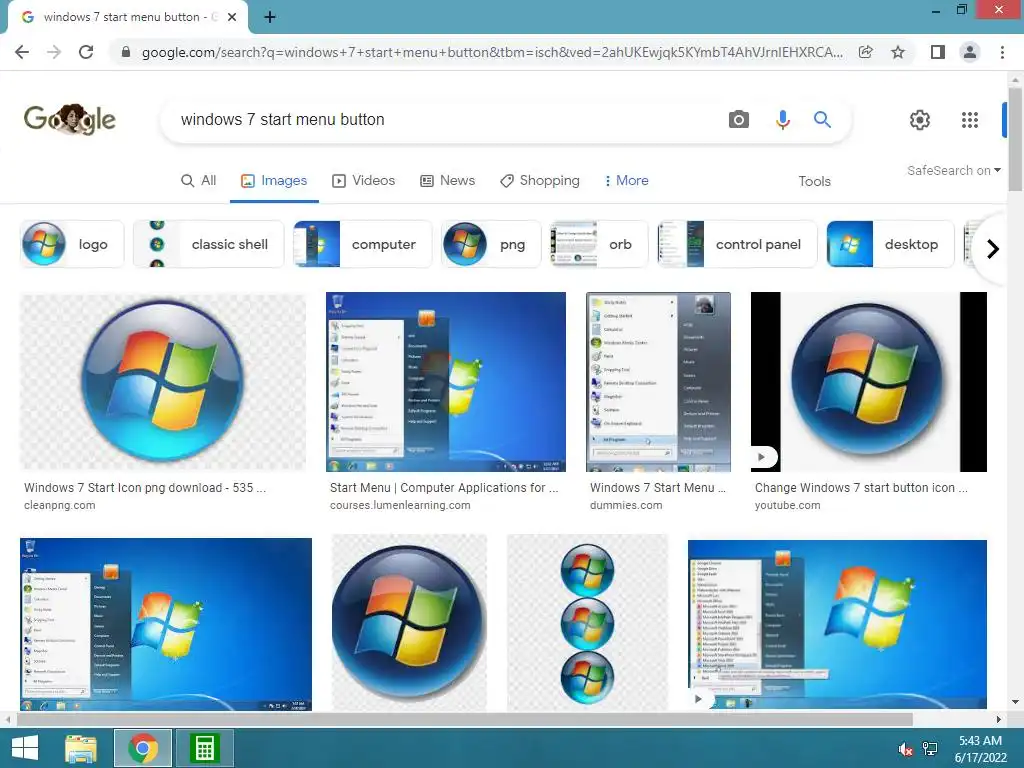Share this page via the share icon
This screenshot has height=768, width=1024.
865,52
